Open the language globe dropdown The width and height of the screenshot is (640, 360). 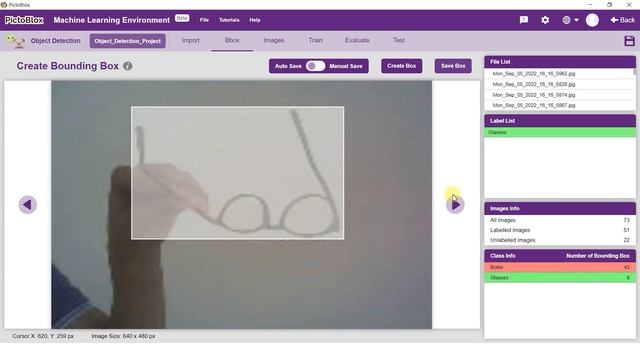pyautogui.click(x=570, y=20)
